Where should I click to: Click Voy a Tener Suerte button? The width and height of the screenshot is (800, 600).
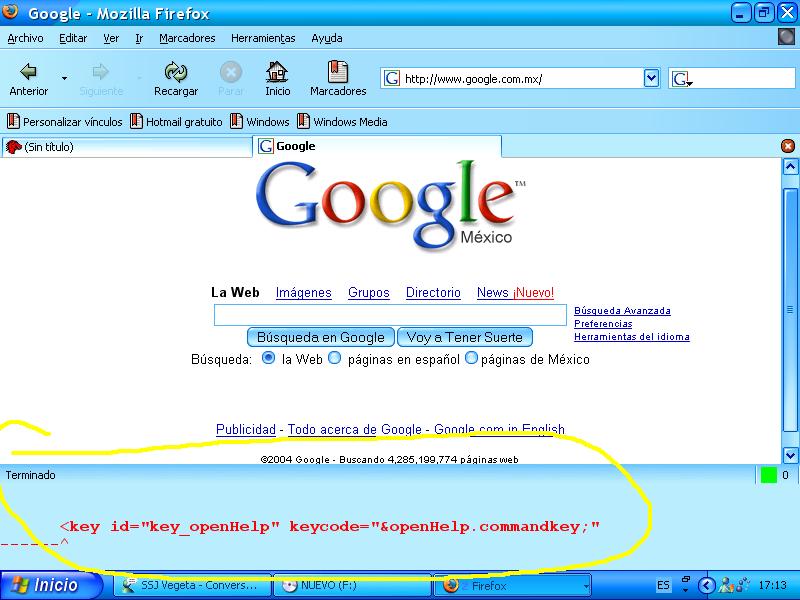(465, 337)
